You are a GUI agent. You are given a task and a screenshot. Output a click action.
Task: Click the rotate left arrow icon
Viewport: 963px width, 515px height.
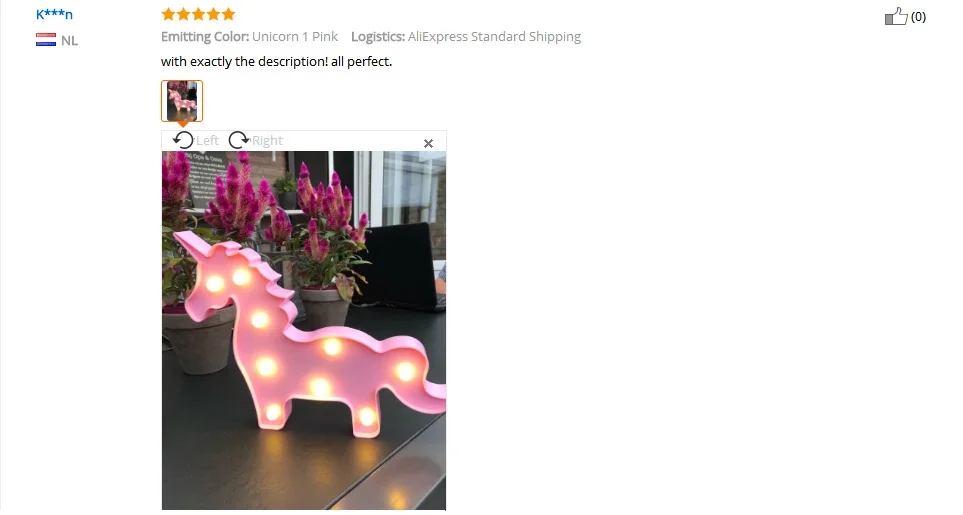183,140
